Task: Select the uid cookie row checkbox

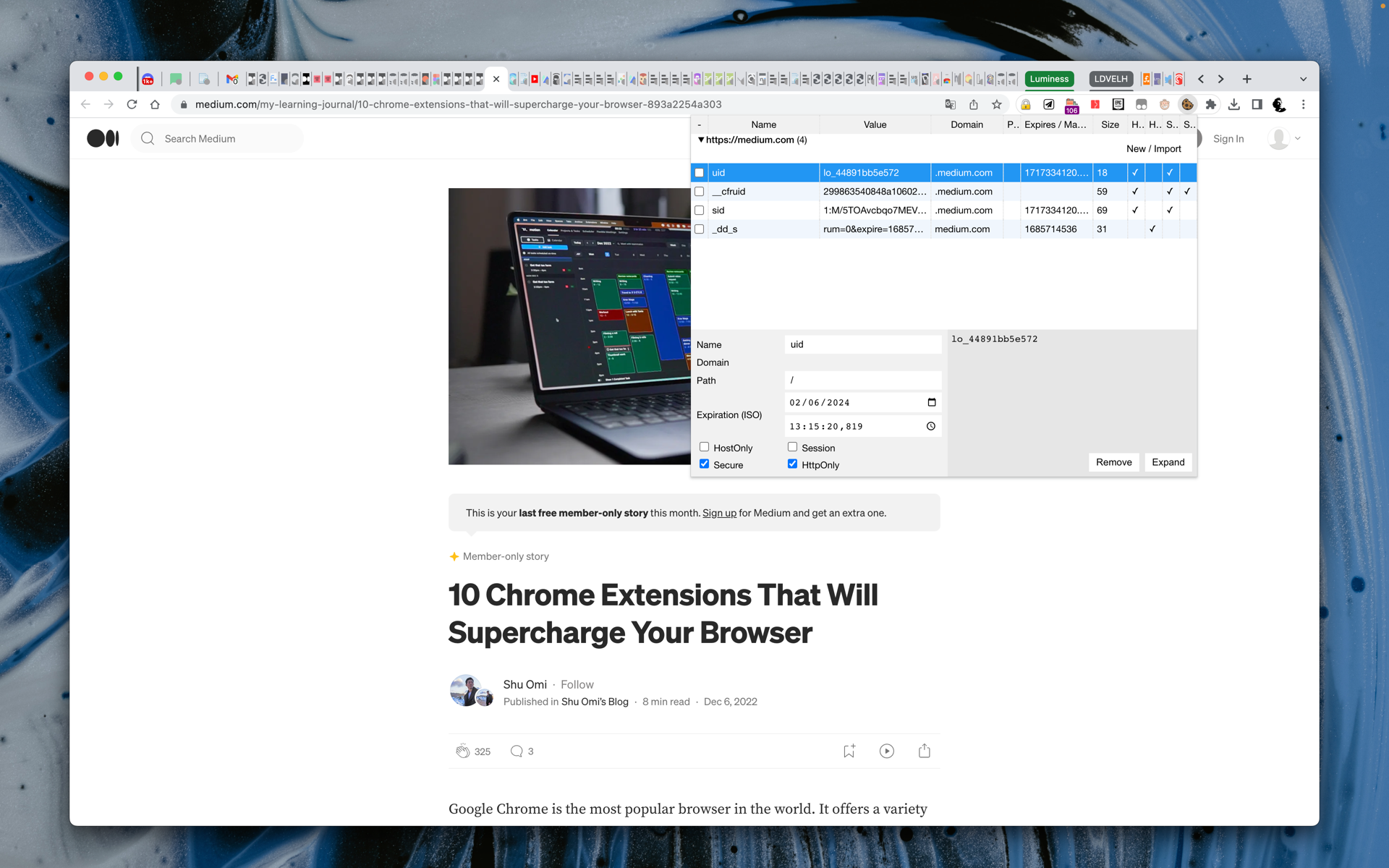Action: (x=700, y=172)
